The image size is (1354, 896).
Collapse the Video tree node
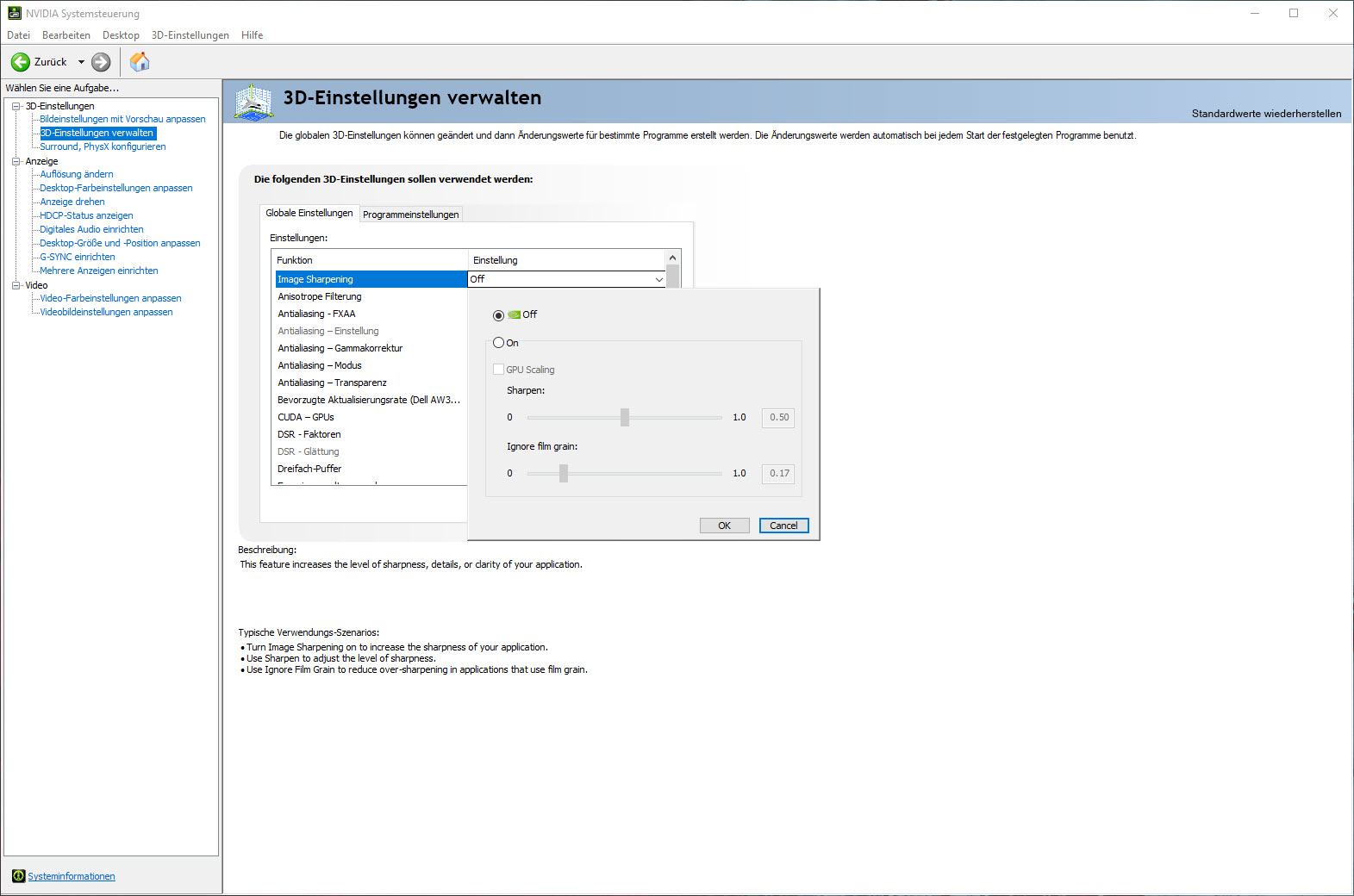(x=16, y=285)
